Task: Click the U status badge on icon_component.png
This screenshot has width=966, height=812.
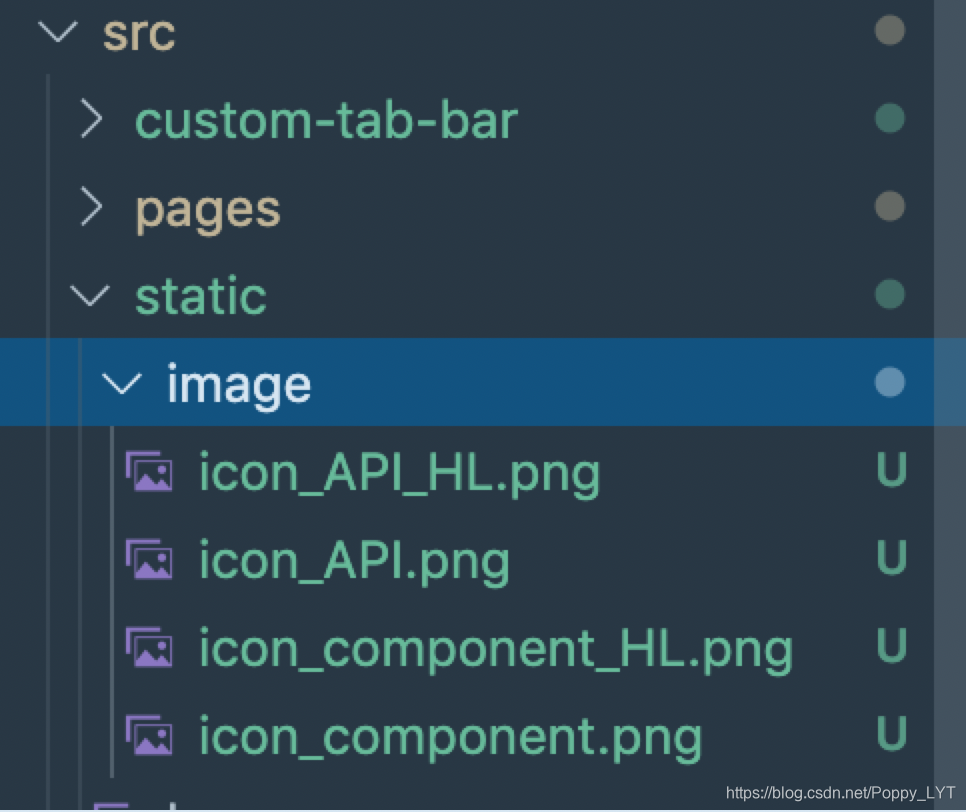Action: pyautogui.click(x=891, y=733)
